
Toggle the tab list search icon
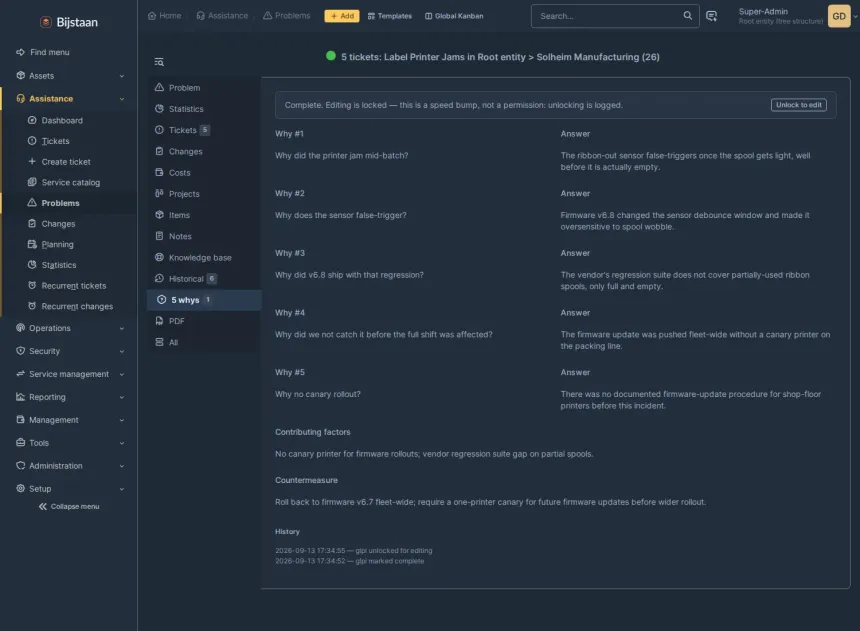[159, 62]
